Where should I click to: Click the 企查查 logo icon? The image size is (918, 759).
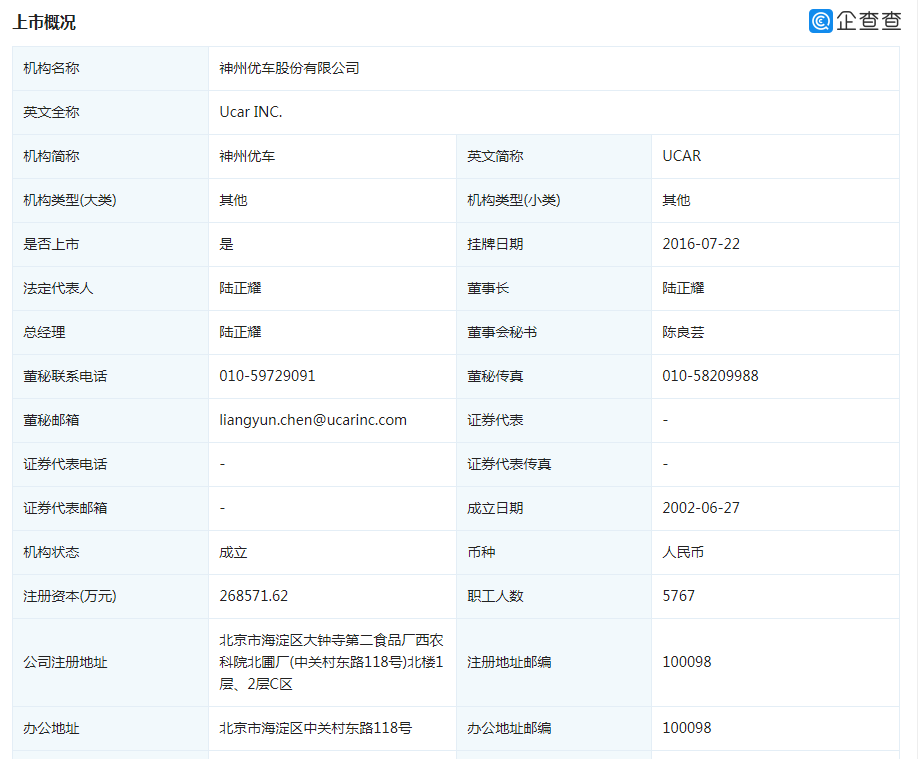pos(820,21)
